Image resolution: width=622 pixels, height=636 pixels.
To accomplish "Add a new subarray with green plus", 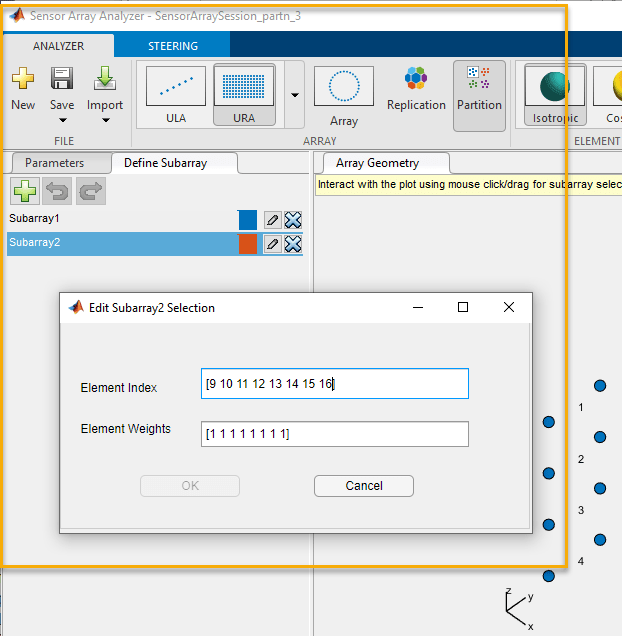I will pyautogui.click(x=25, y=191).
